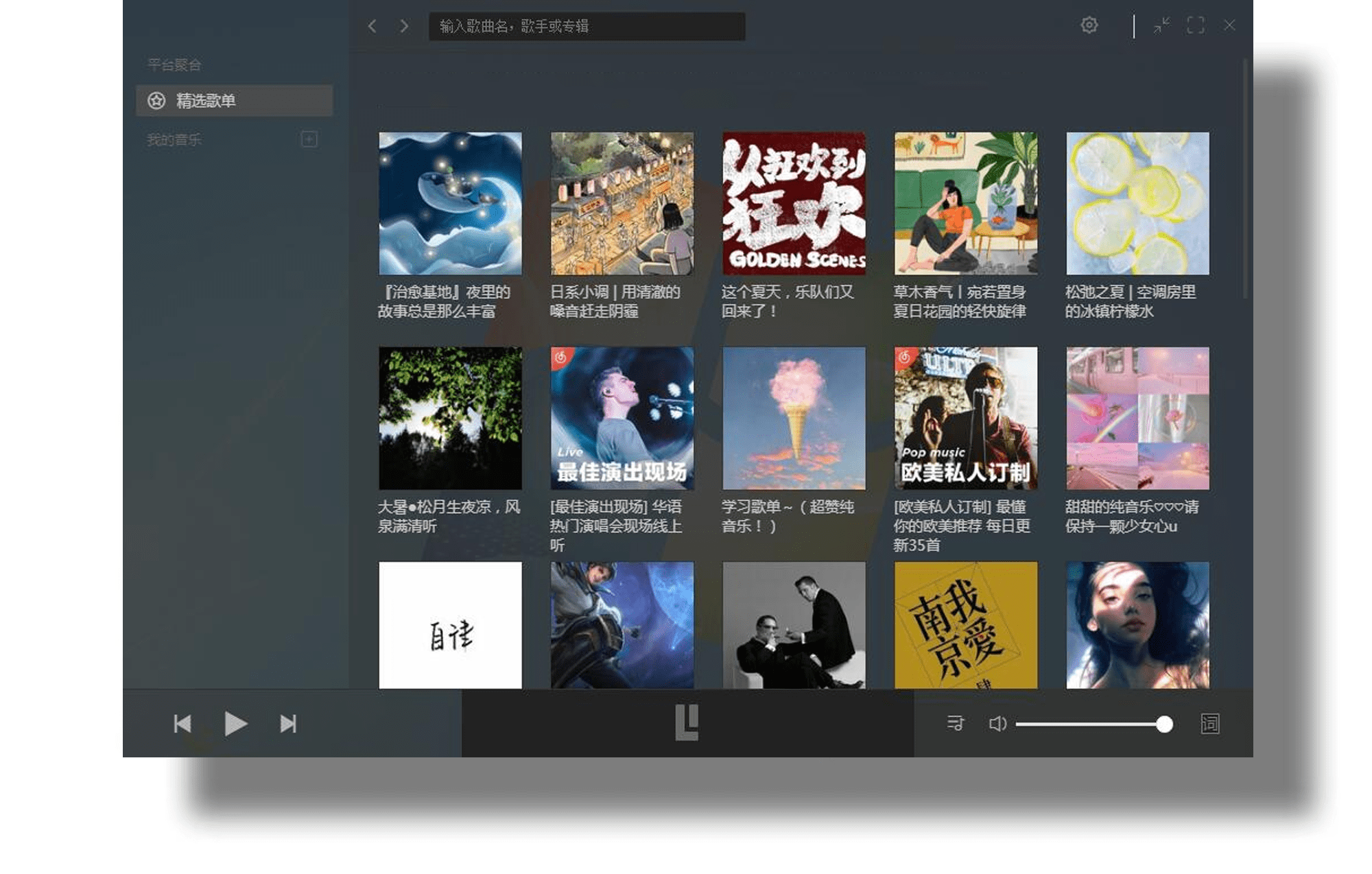Click title 学习歌单～（超赞纯音乐！）

coord(788,517)
